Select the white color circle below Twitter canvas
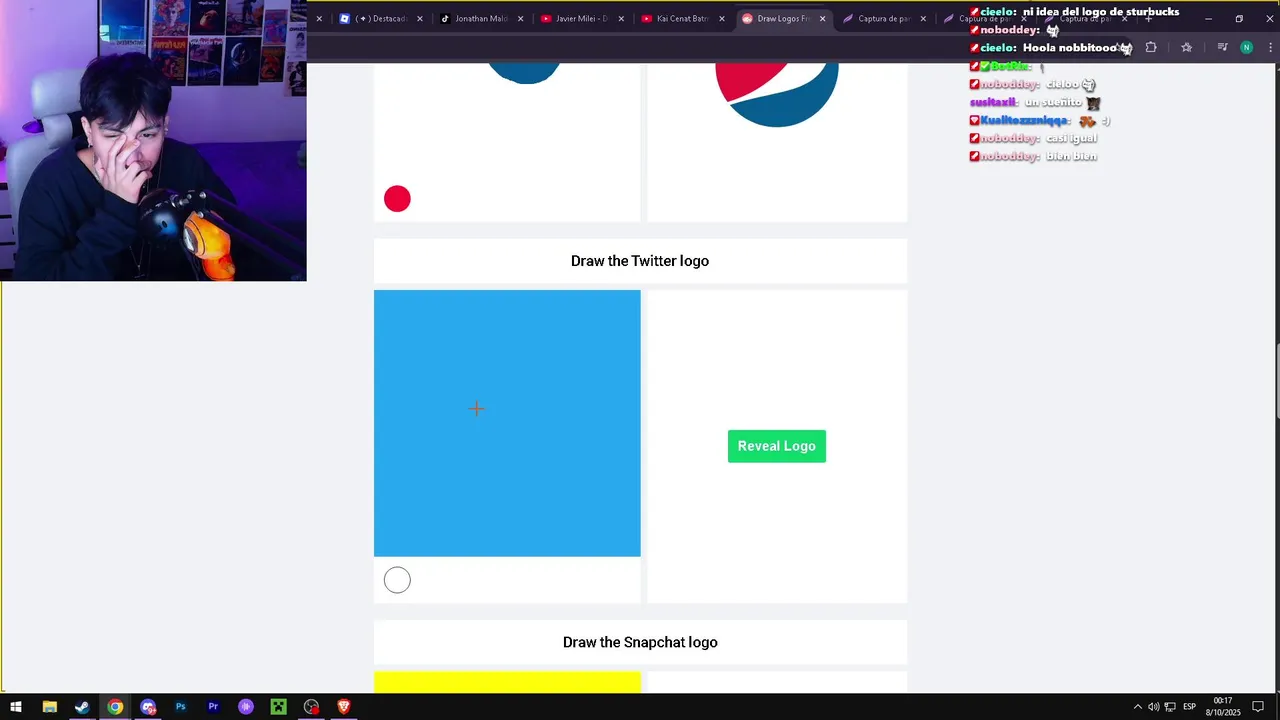This screenshot has width=1280, height=720. [397, 580]
